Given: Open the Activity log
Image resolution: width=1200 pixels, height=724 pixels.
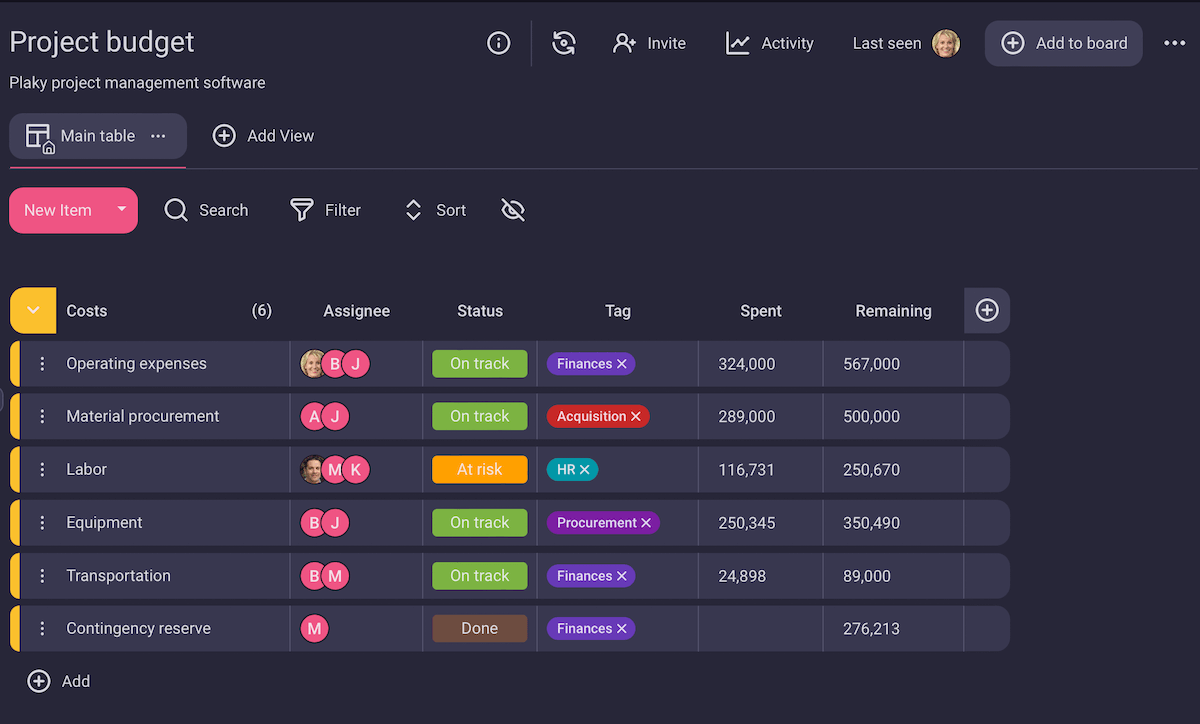Looking at the screenshot, I should (769, 43).
